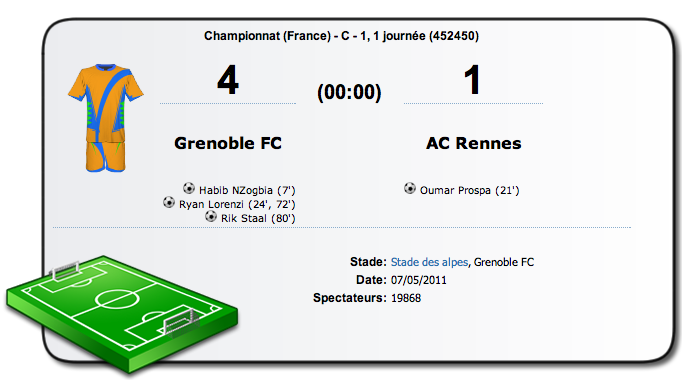688x380 pixels.
Task: Click the Championnat (France) match header
Action: (341, 36)
